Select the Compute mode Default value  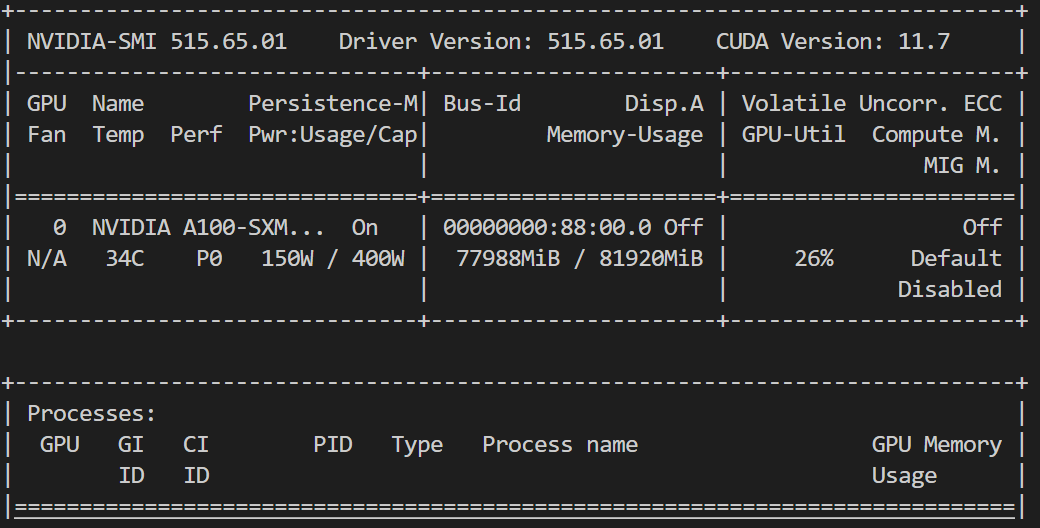956,259
